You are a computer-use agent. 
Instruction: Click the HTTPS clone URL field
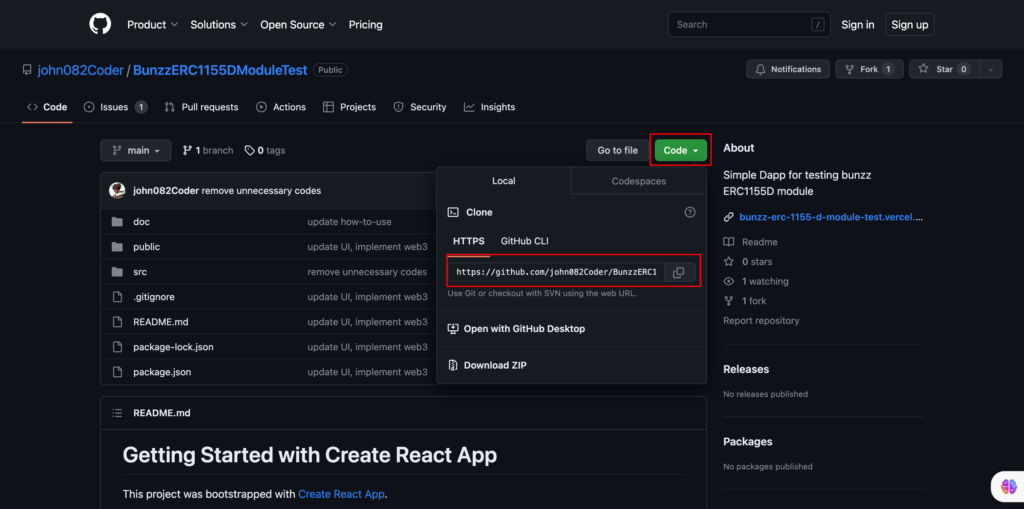(x=556, y=272)
